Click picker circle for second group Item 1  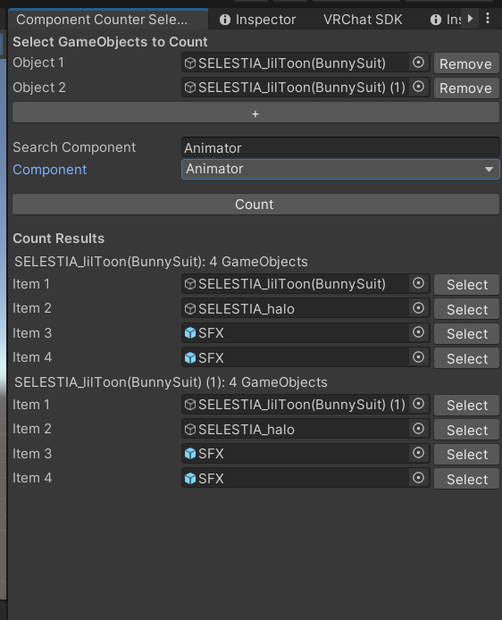point(418,404)
